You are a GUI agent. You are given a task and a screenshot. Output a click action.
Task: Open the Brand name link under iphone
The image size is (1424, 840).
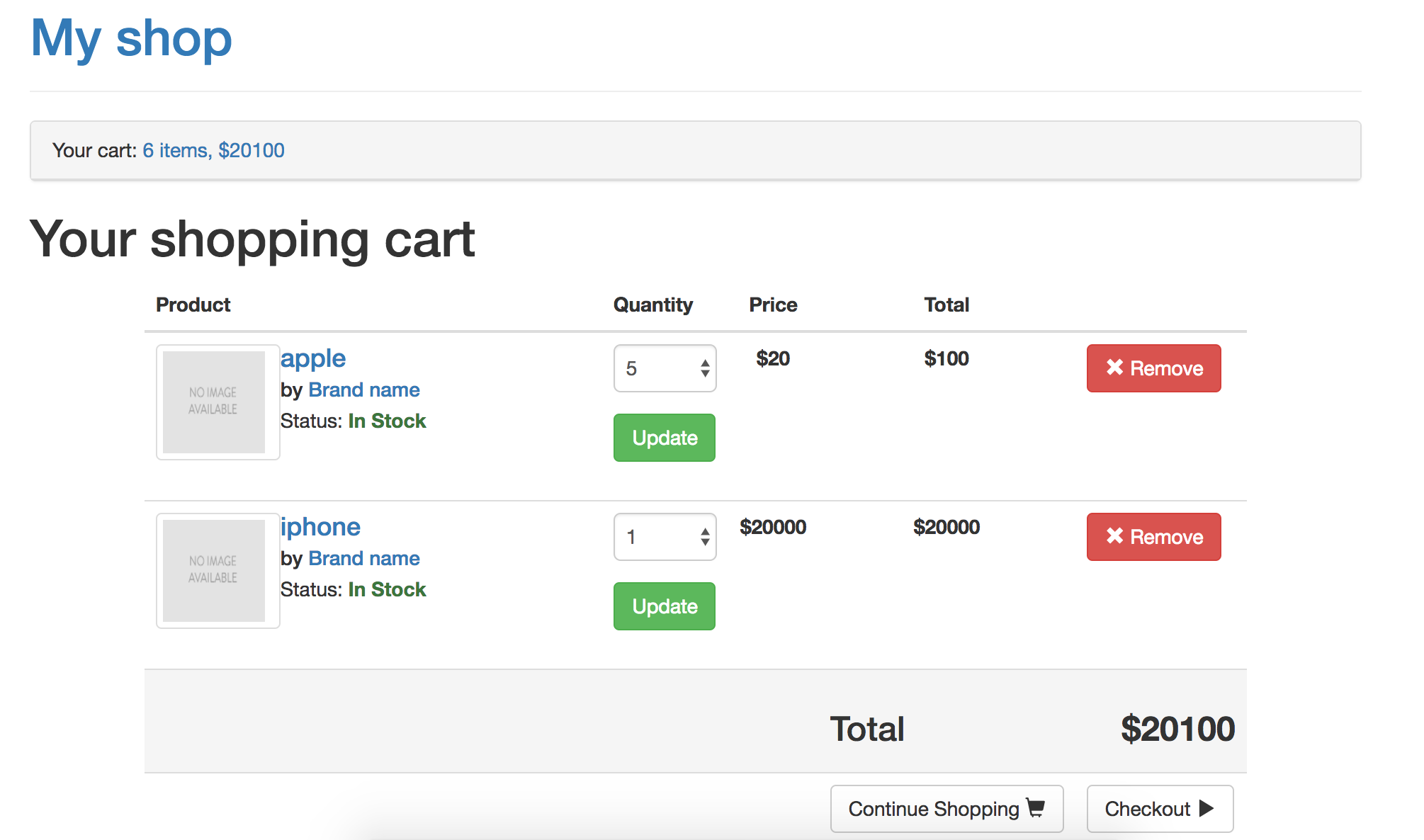364,558
